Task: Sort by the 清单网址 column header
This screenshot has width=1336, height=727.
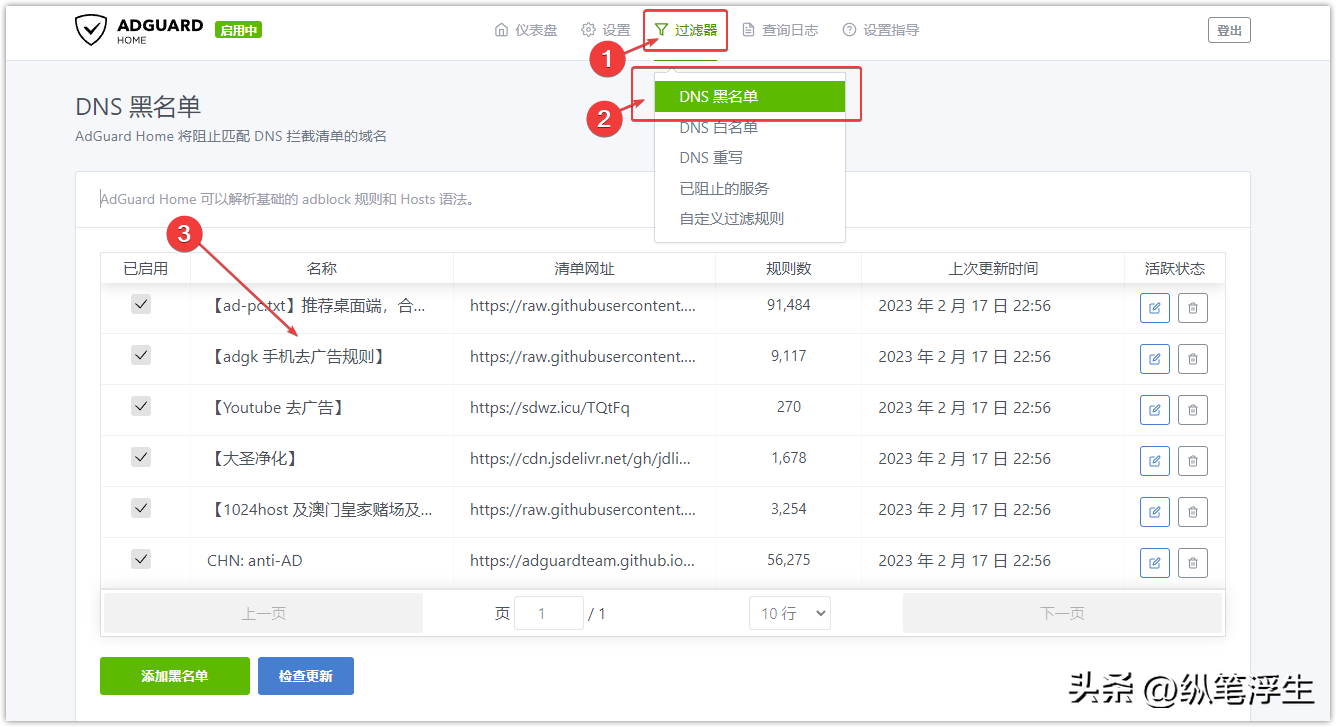Action: click(585, 268)
